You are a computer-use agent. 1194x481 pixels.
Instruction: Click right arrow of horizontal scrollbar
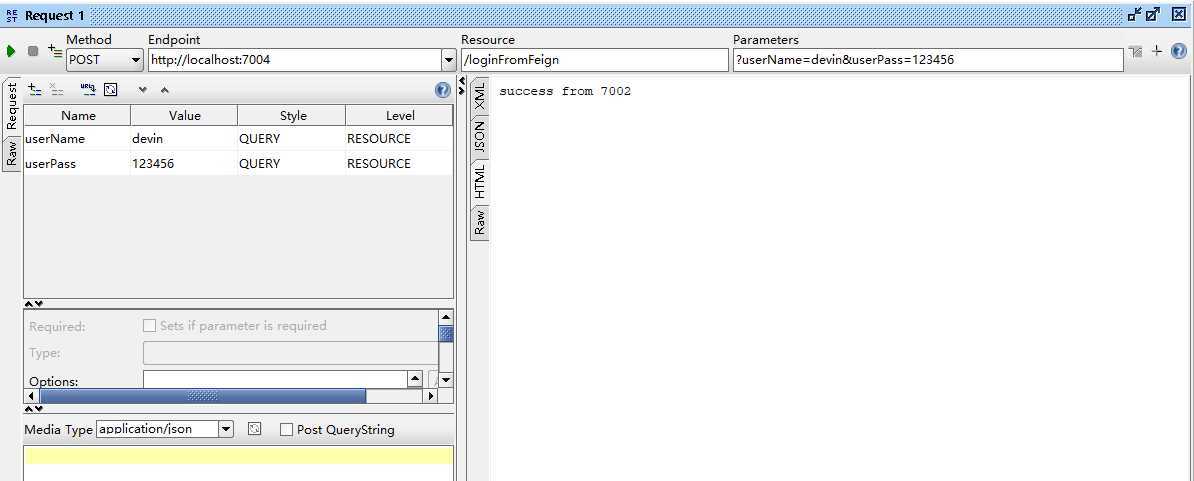tap(431, 396)
